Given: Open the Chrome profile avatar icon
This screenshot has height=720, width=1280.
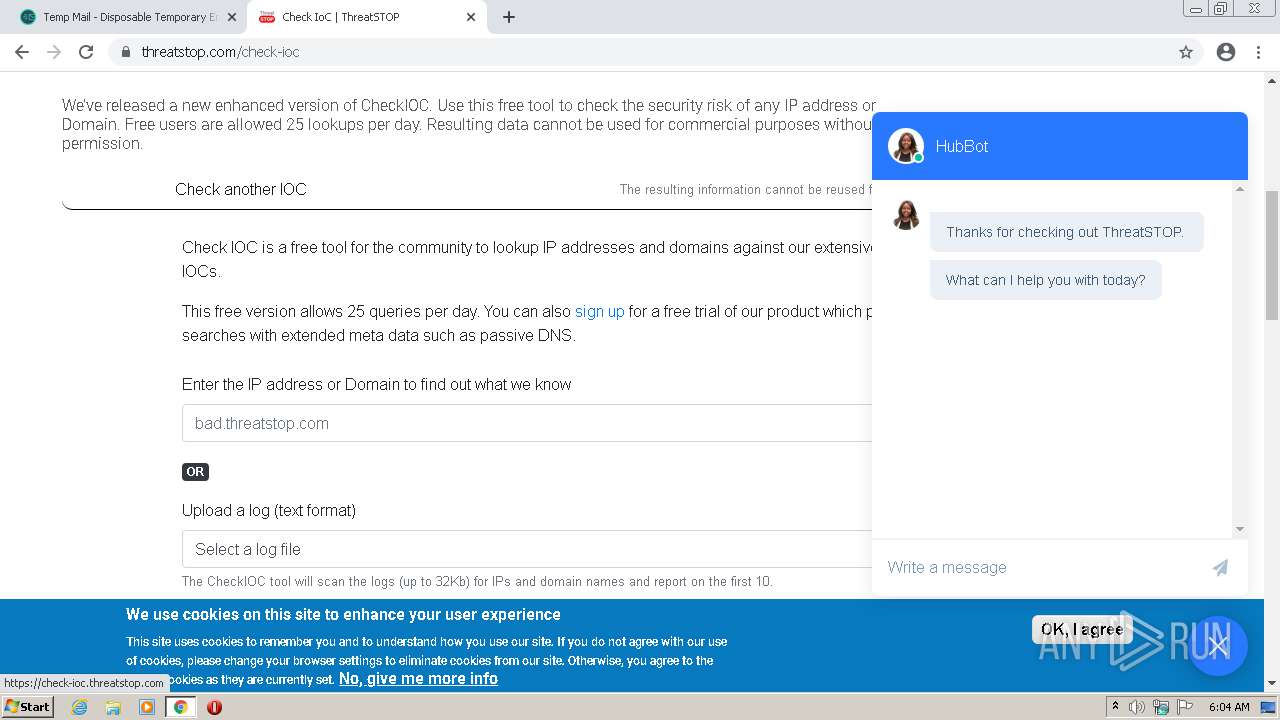Looking at the screenshot, I should pos(1226,52).
